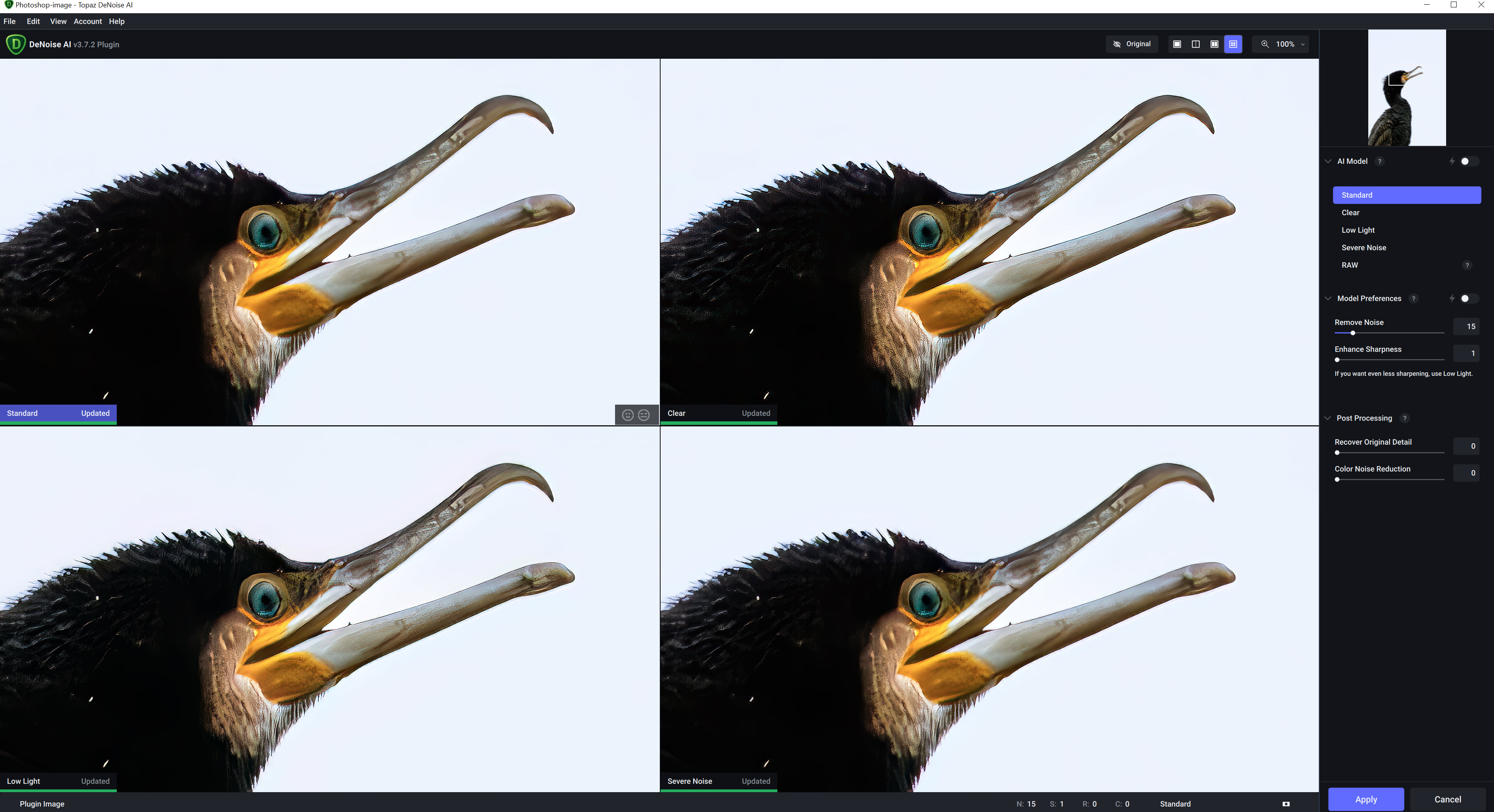Open help icon next to Post Processing

click(1405, 419)
